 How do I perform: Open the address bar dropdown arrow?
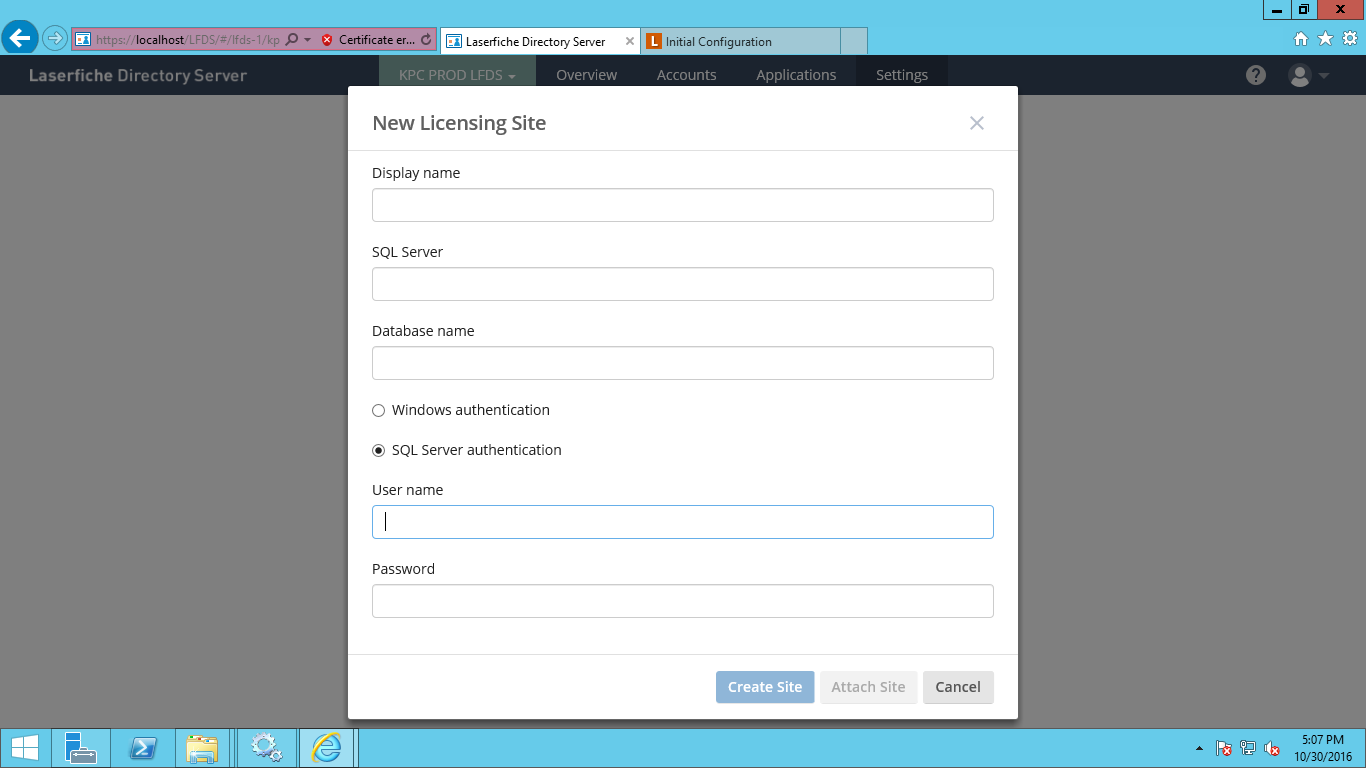(x=308, y=40)
